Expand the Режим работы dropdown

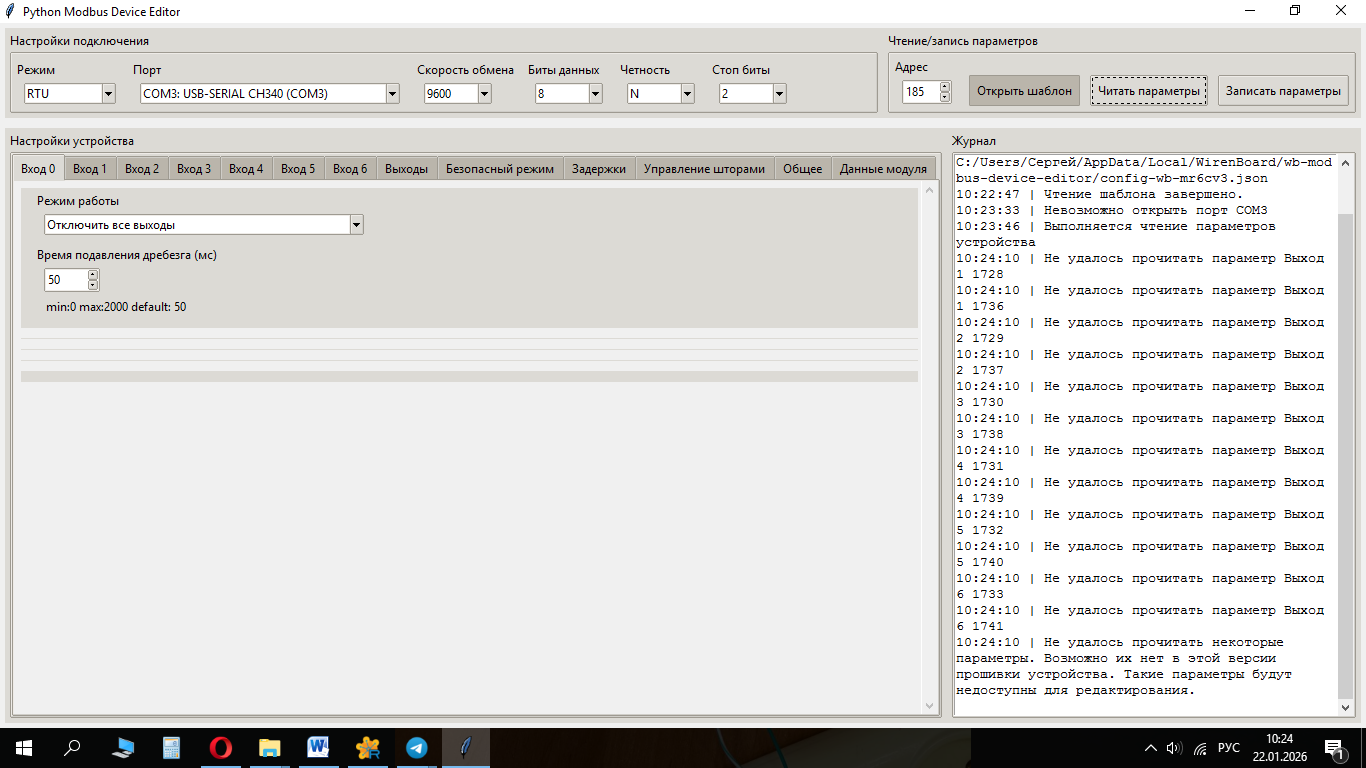356,225
